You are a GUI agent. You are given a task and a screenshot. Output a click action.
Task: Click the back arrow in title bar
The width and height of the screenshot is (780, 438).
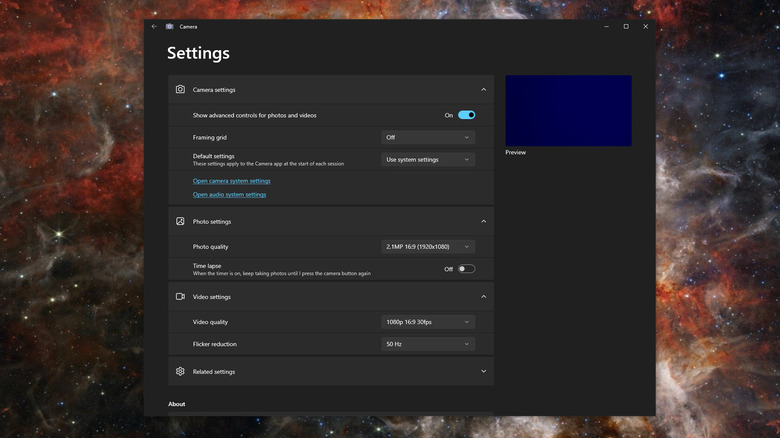[x=154, y=26]
